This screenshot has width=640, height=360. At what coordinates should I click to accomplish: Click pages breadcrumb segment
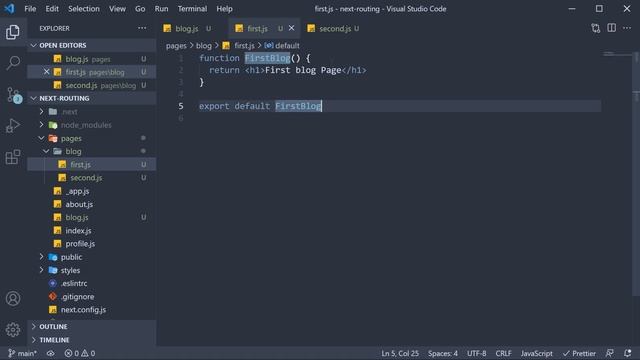click(x=176, y=46)
